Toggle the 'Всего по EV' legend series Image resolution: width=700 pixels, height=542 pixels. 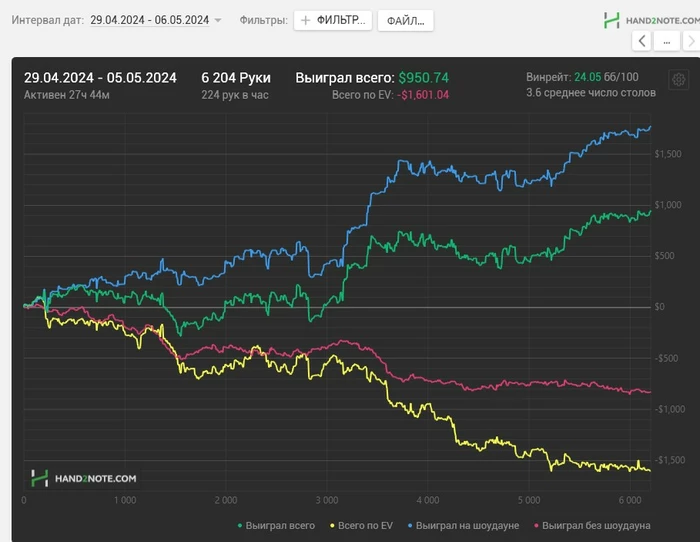click(362, 525)
